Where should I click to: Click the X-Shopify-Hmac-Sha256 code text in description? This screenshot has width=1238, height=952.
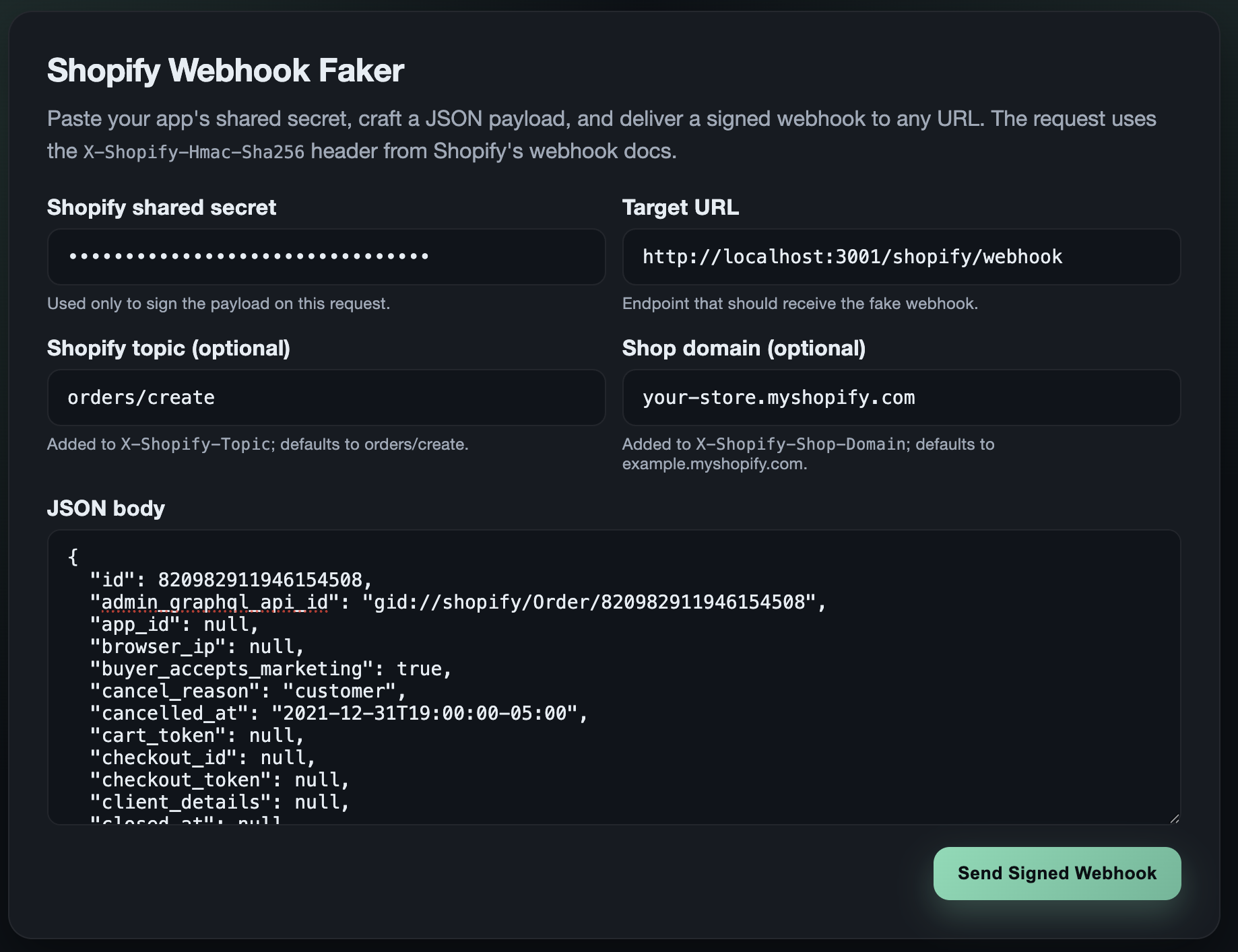[194, 152]
